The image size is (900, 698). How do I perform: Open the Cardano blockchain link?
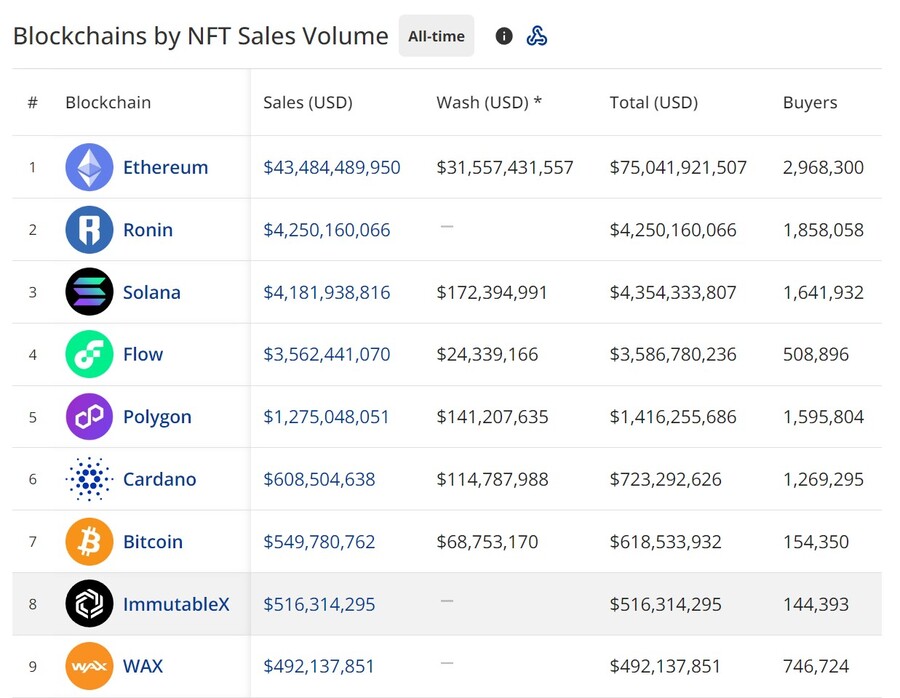[x=160, y=479]
